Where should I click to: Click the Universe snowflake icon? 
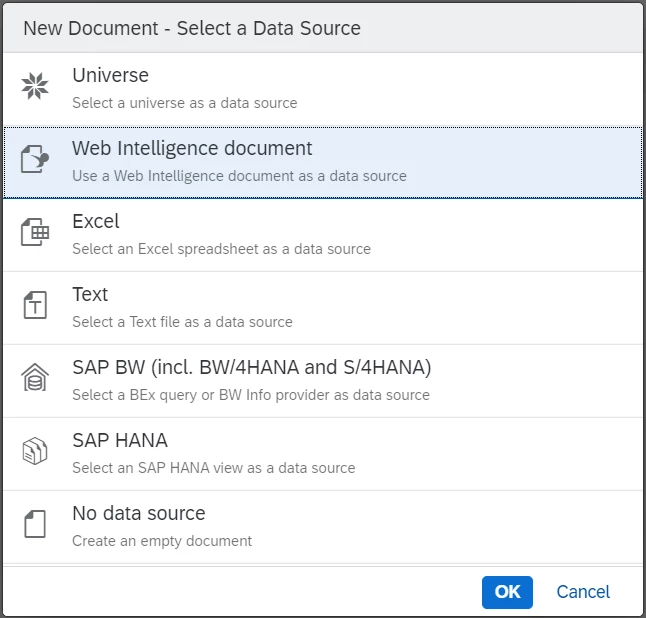(35, 86)
